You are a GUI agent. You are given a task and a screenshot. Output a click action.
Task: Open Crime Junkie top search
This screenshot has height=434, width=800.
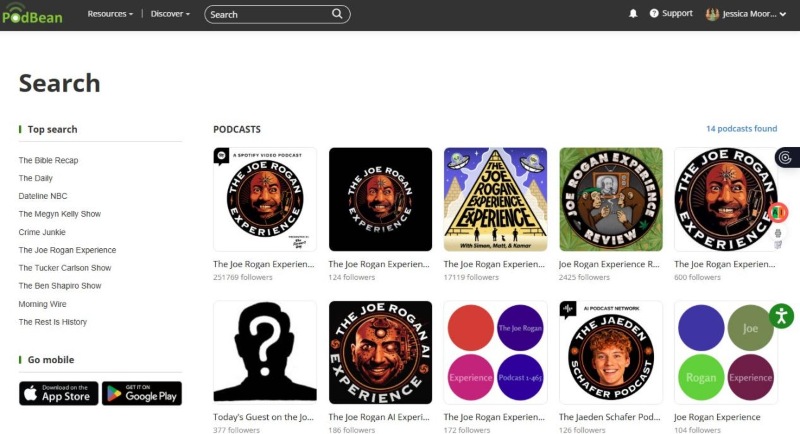point(42,232)
